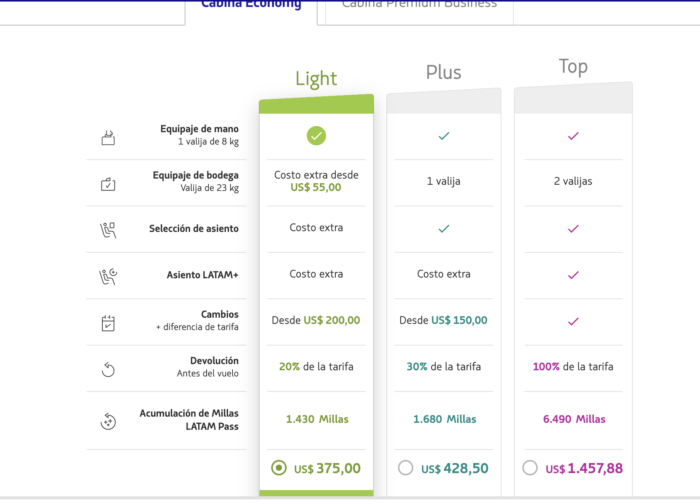Select the Plus fare US$ 428,50 radio
Screen dimensions: 700x504
(x=405, y=468)
